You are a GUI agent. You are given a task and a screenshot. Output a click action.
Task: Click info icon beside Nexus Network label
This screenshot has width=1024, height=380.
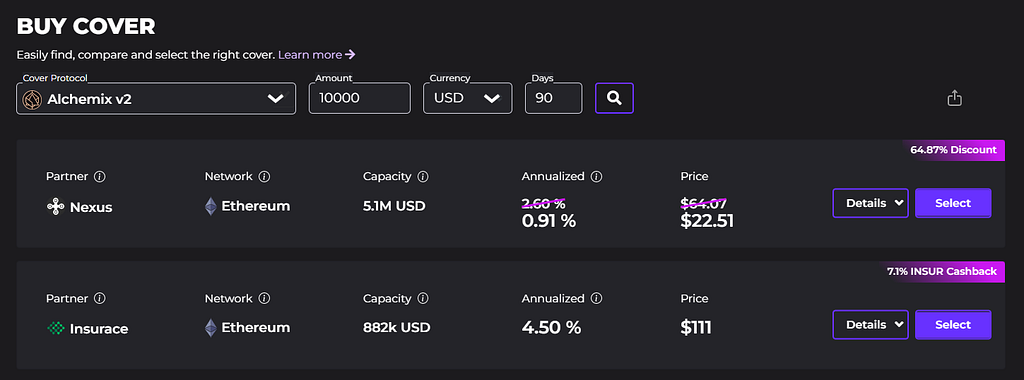[264, 176]
